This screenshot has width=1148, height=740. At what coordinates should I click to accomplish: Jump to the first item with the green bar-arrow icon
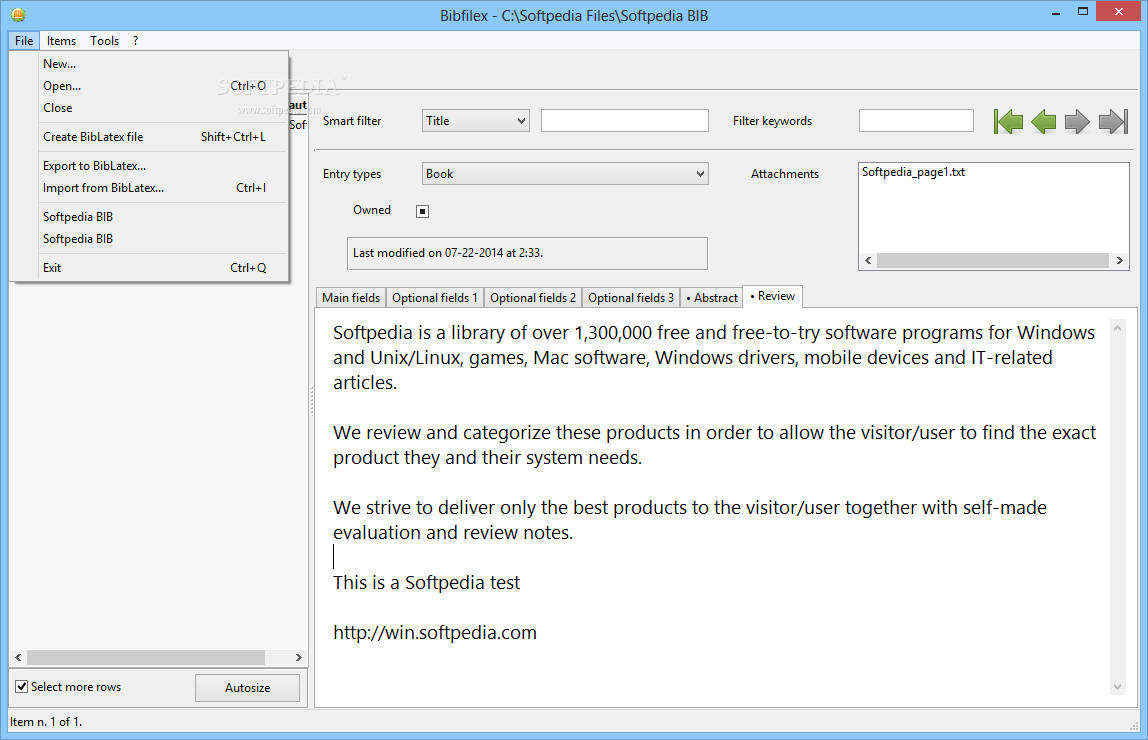(1008, 122)
